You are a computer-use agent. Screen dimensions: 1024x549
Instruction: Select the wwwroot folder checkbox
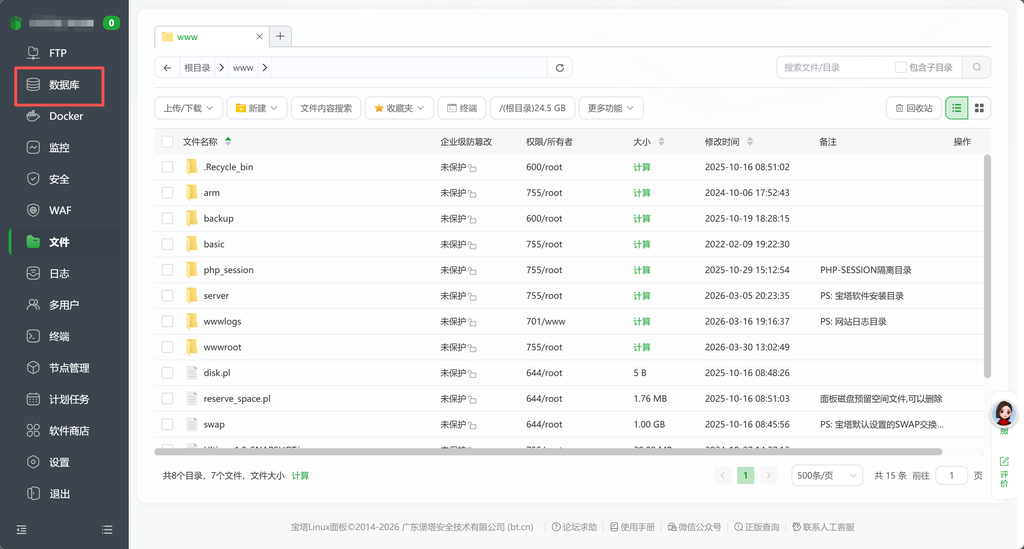click(x=167, y=347)
